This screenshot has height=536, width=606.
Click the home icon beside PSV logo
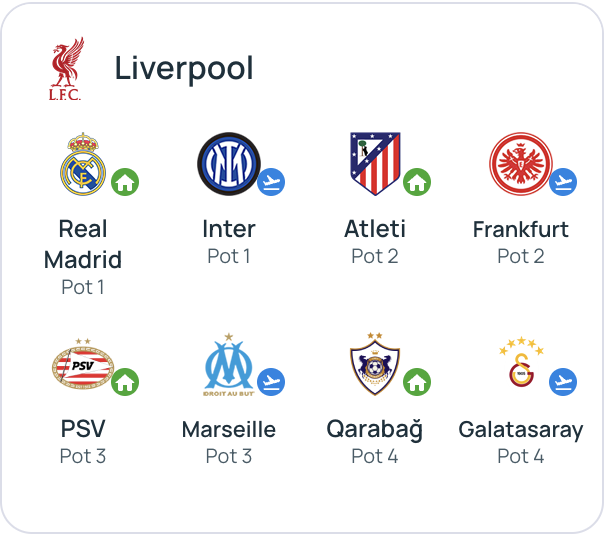tap(125, 382)
